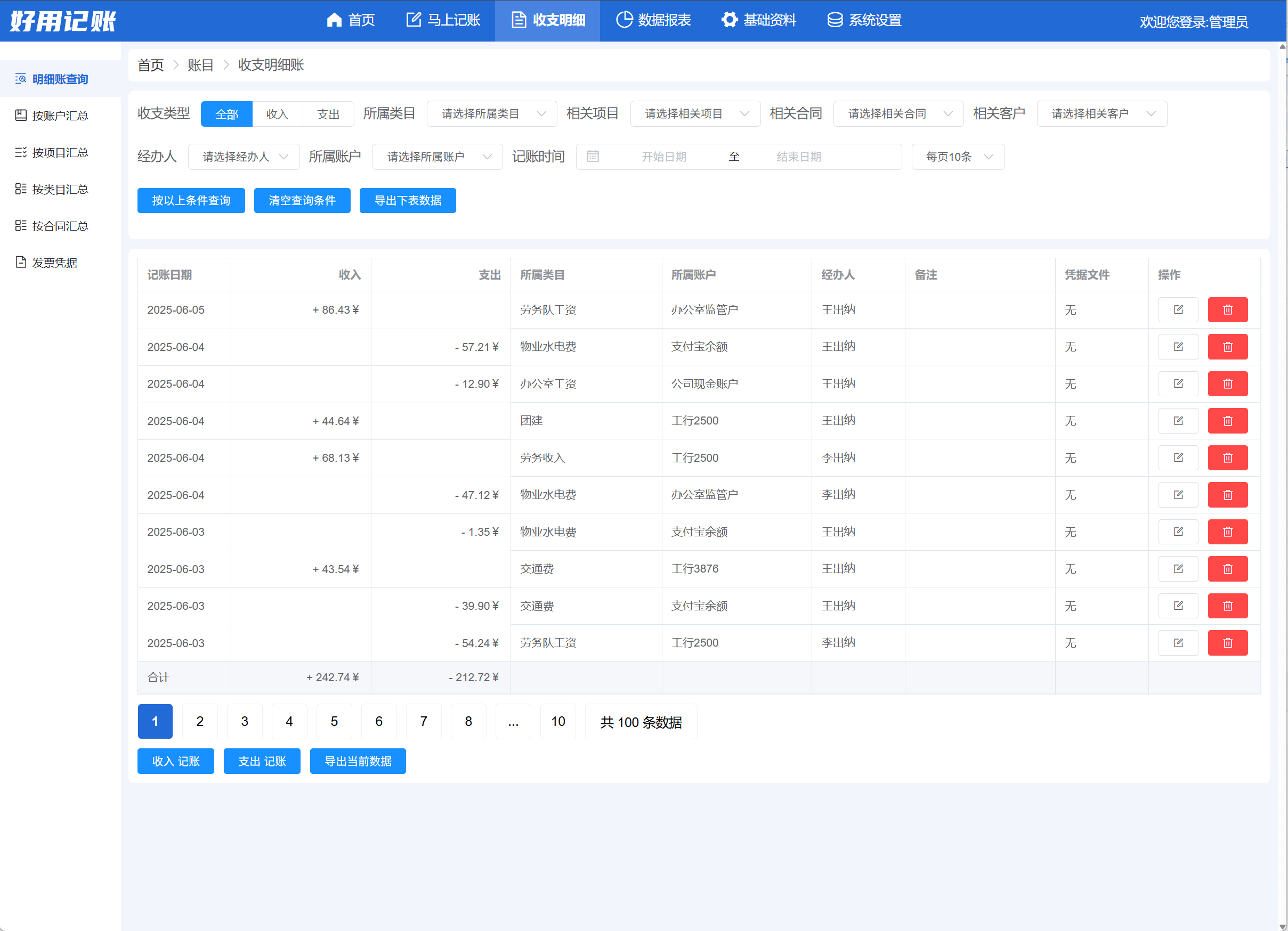Click 收入 记账 button

[175, 761]
